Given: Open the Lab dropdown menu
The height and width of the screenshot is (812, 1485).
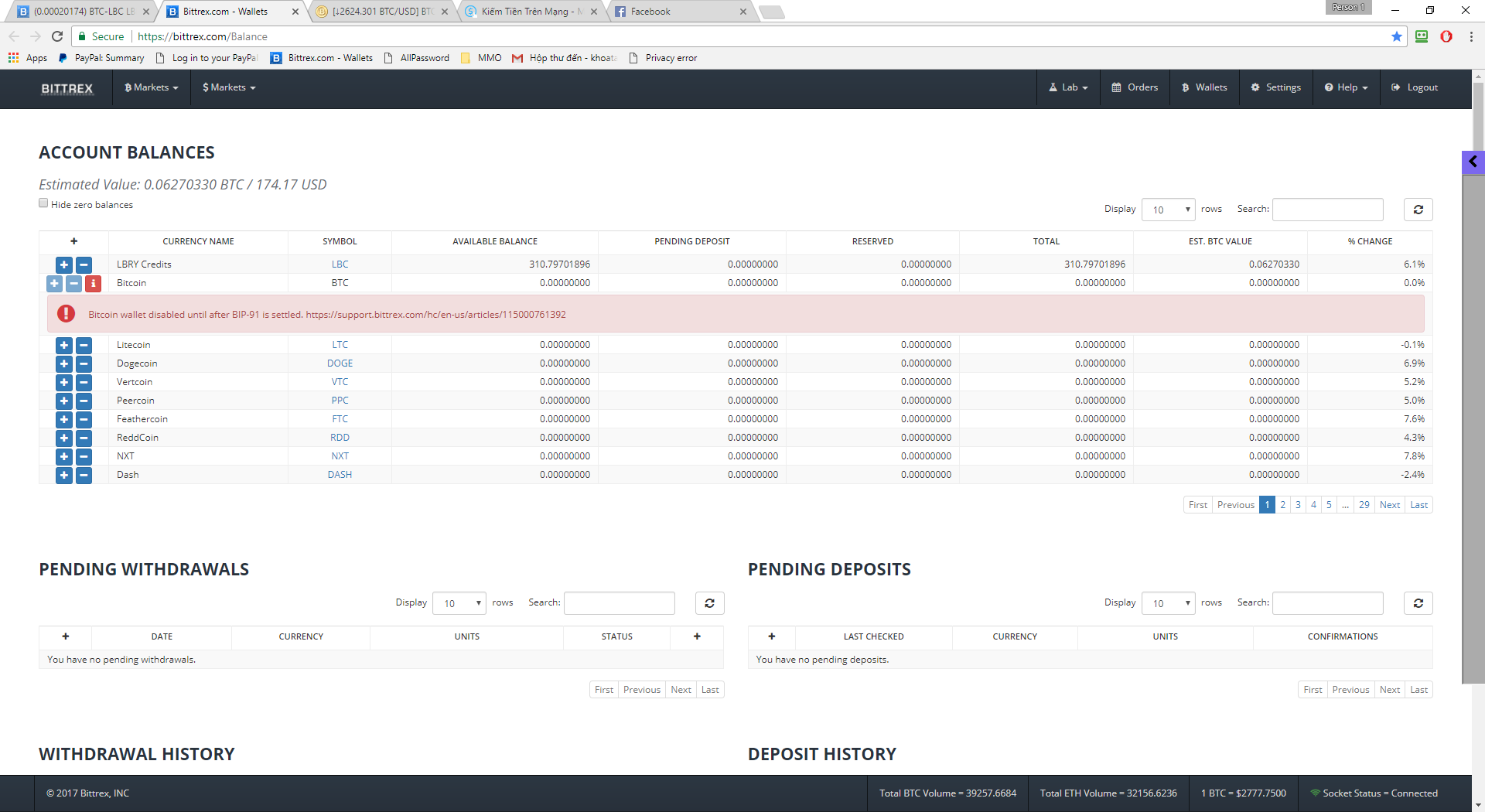Looking at the screenshot, I should (1068, 87).
